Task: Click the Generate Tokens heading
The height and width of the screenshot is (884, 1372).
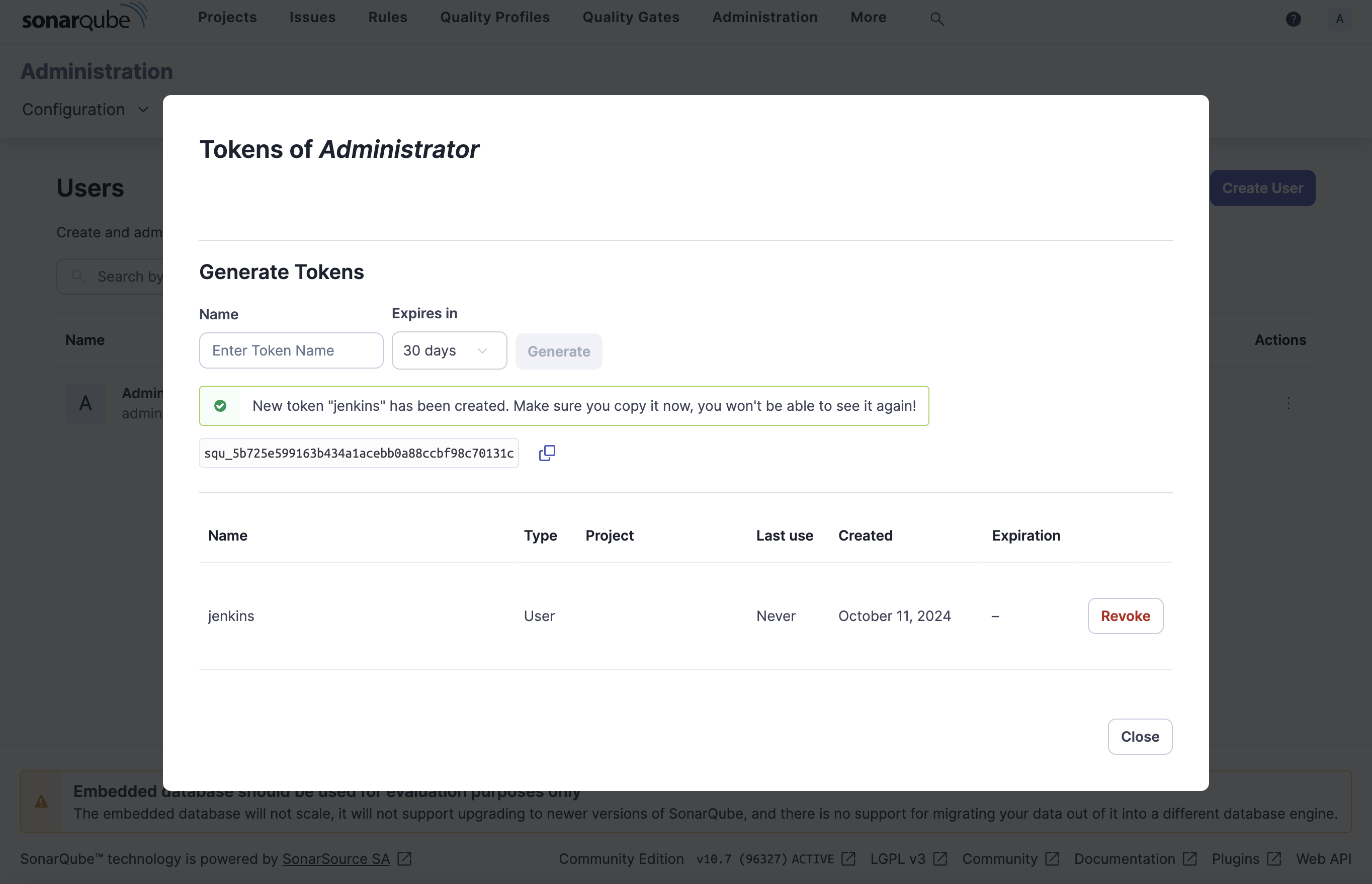Action: click(x=281, y=272)
